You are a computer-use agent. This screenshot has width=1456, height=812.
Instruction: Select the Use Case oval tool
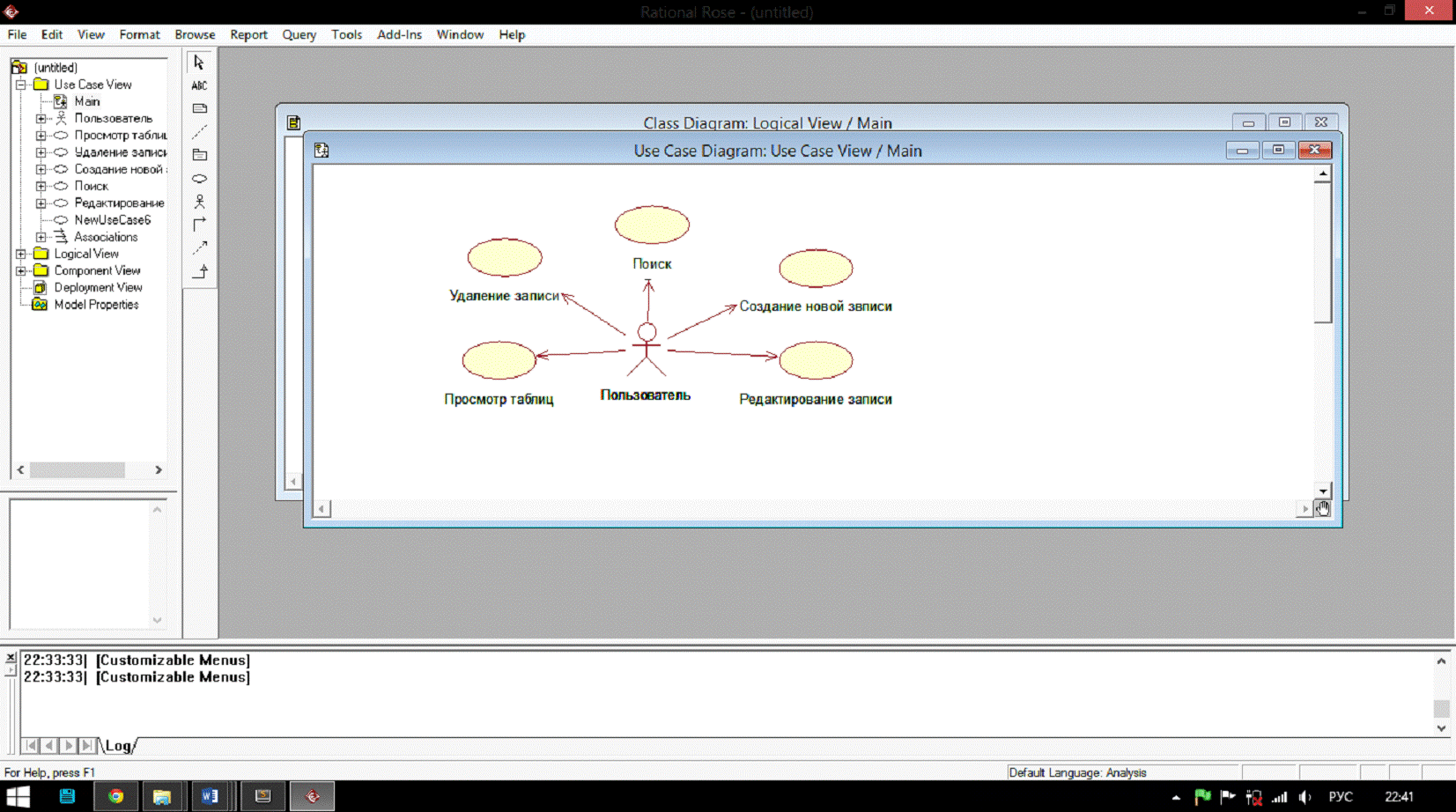point(199,178)
